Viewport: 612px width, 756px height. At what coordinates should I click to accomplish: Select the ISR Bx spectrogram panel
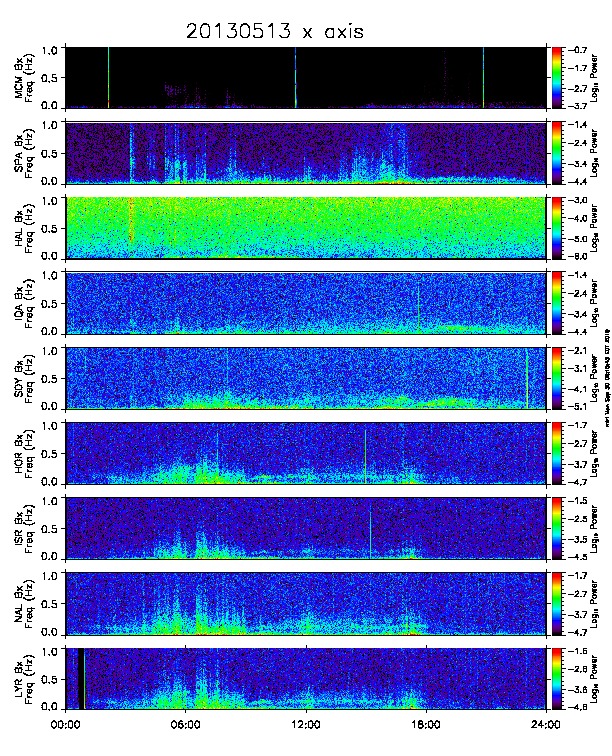(306, 528)
